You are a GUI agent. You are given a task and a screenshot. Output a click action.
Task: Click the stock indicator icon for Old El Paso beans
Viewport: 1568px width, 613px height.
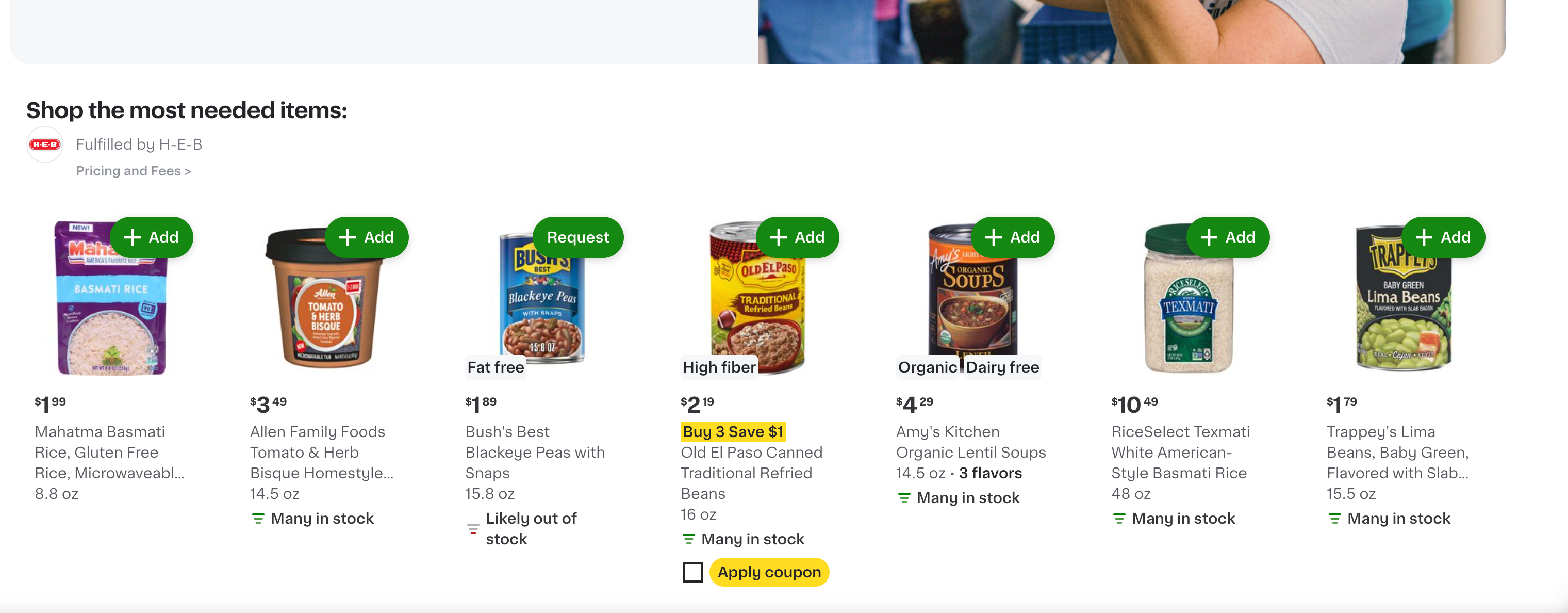coord(688,539)
